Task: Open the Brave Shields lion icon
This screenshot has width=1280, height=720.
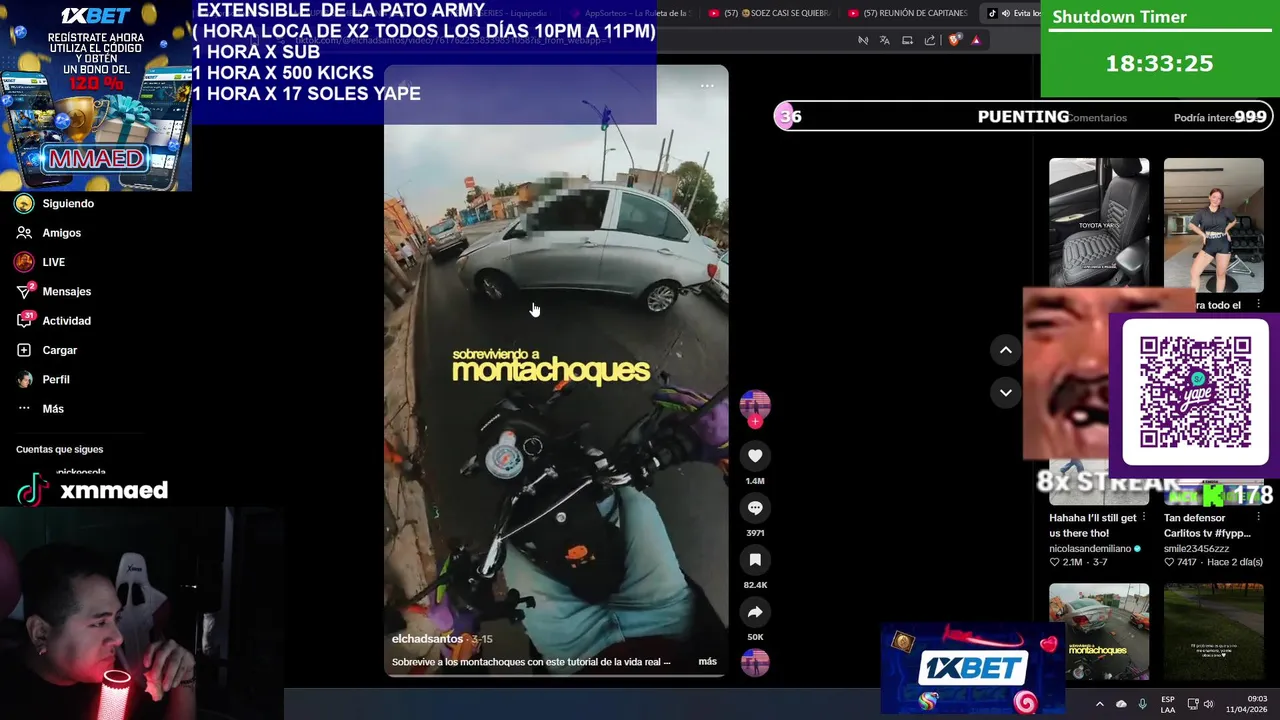Action: (x=954, y=40)
